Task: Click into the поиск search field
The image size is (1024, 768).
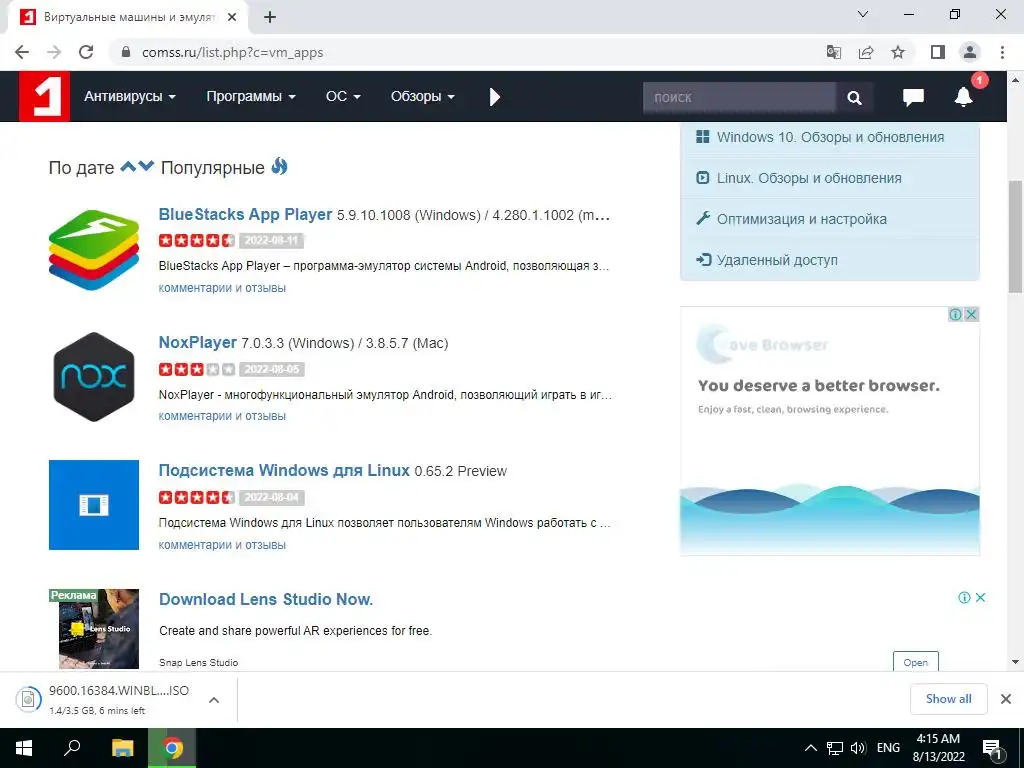Action: [739, 97]
